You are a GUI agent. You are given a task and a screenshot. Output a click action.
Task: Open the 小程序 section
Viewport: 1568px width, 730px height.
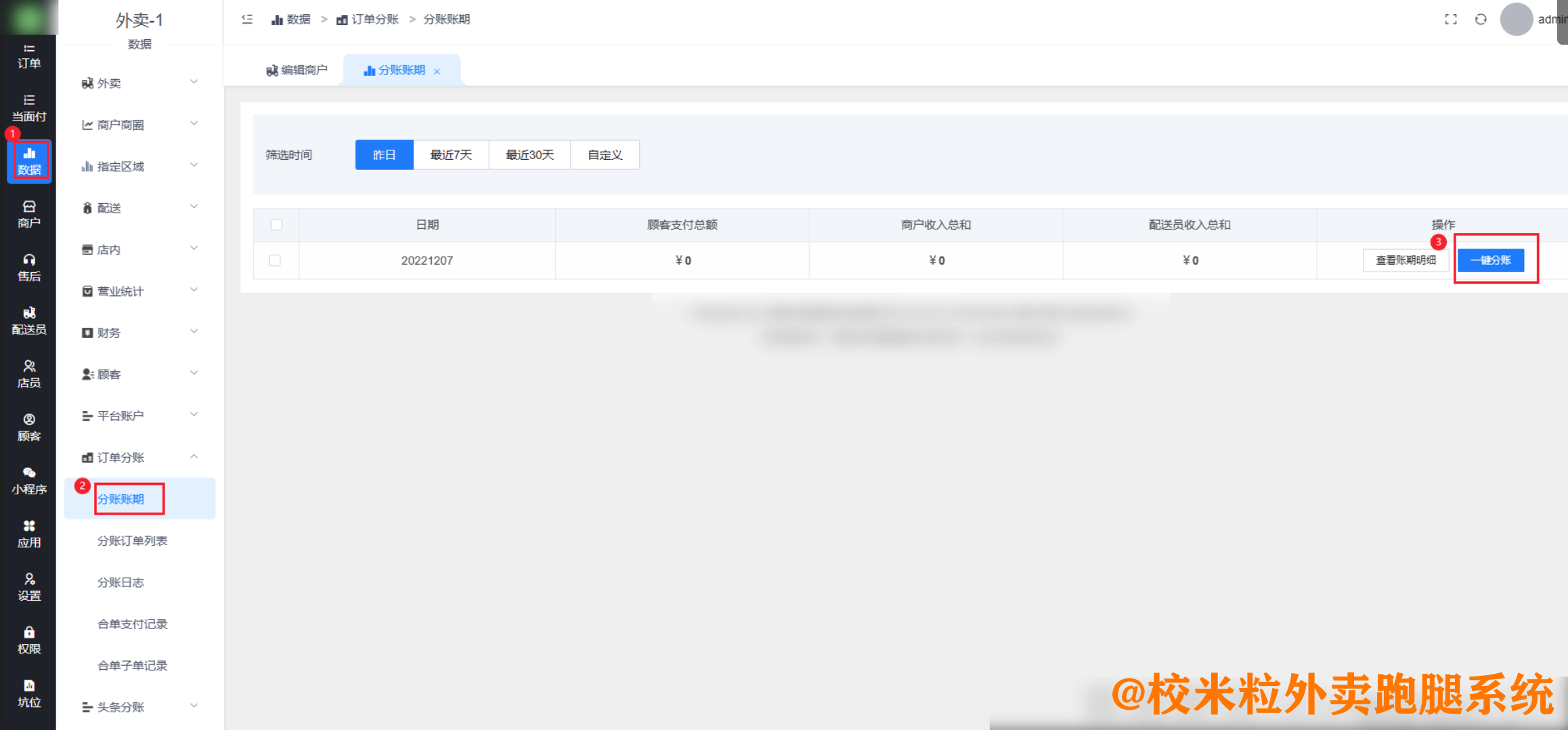[29, 481]
